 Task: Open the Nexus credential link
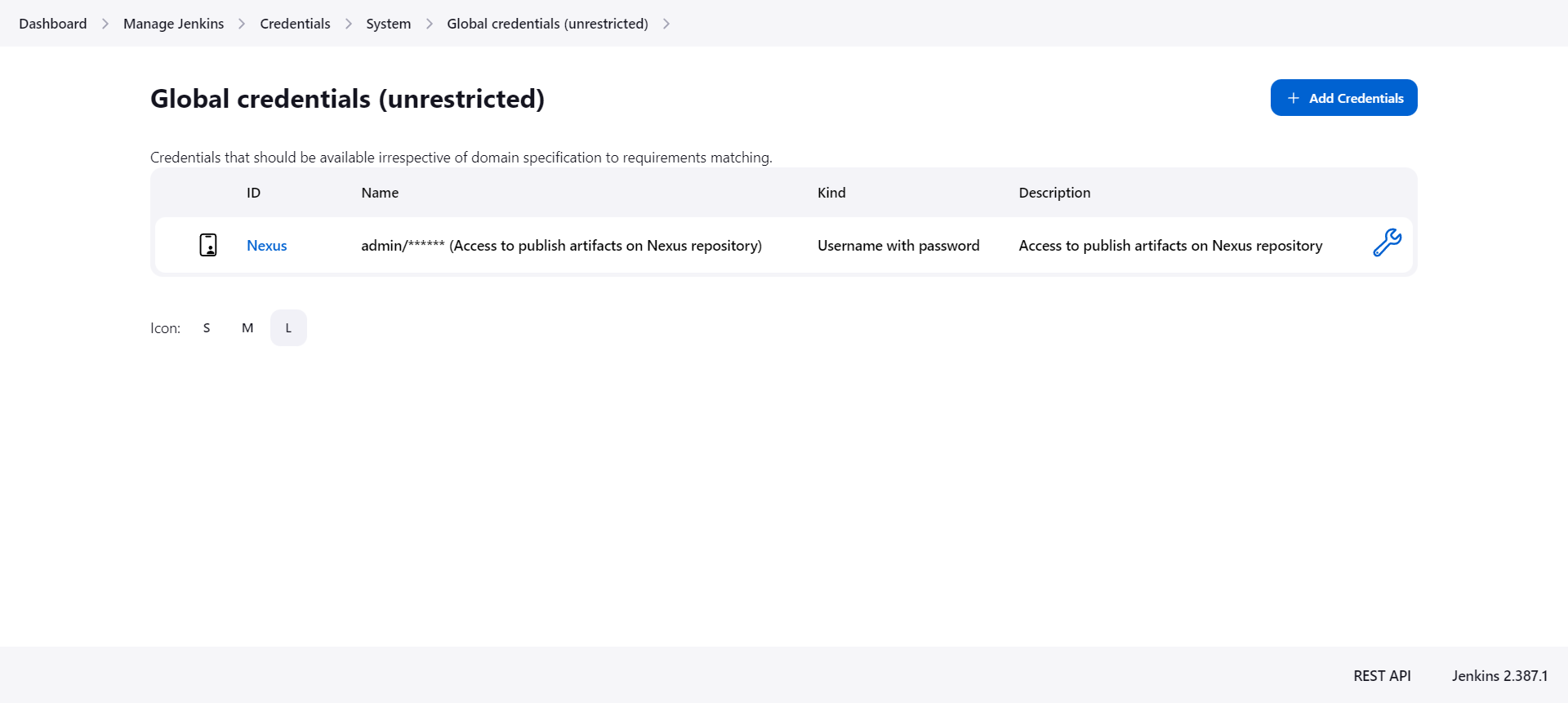267,246
